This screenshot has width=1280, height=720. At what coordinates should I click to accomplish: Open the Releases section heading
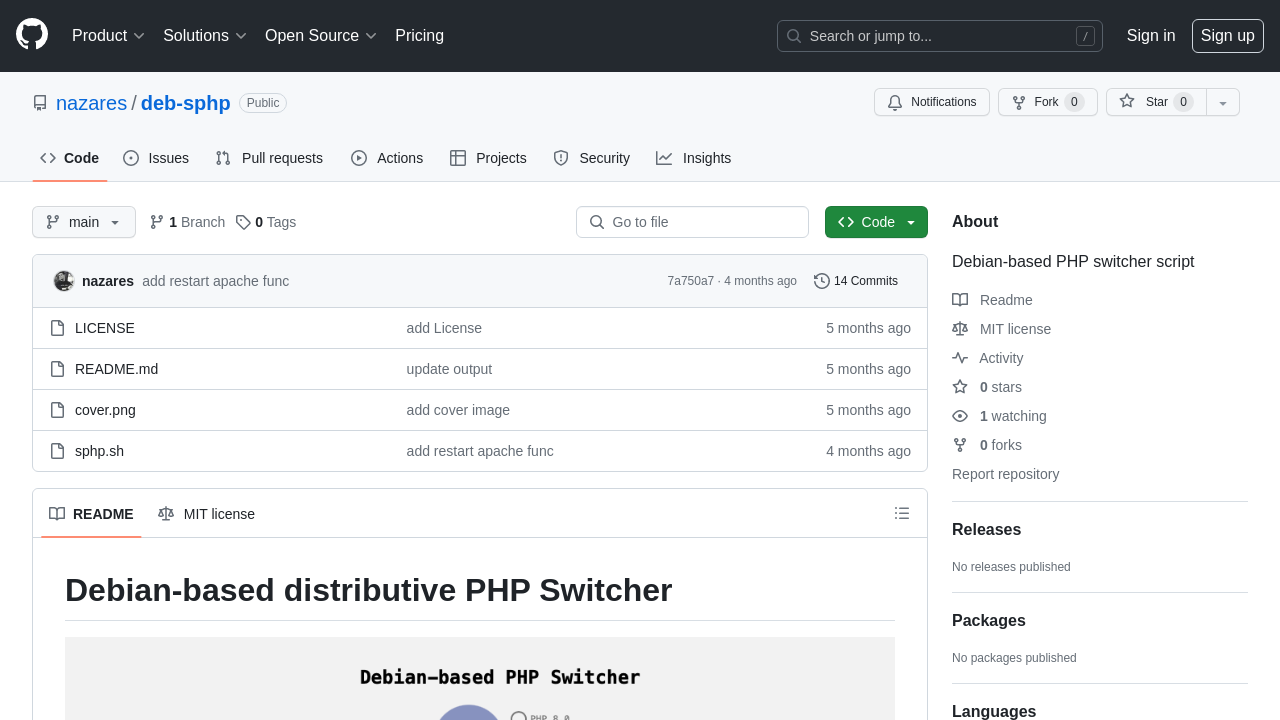986,530
